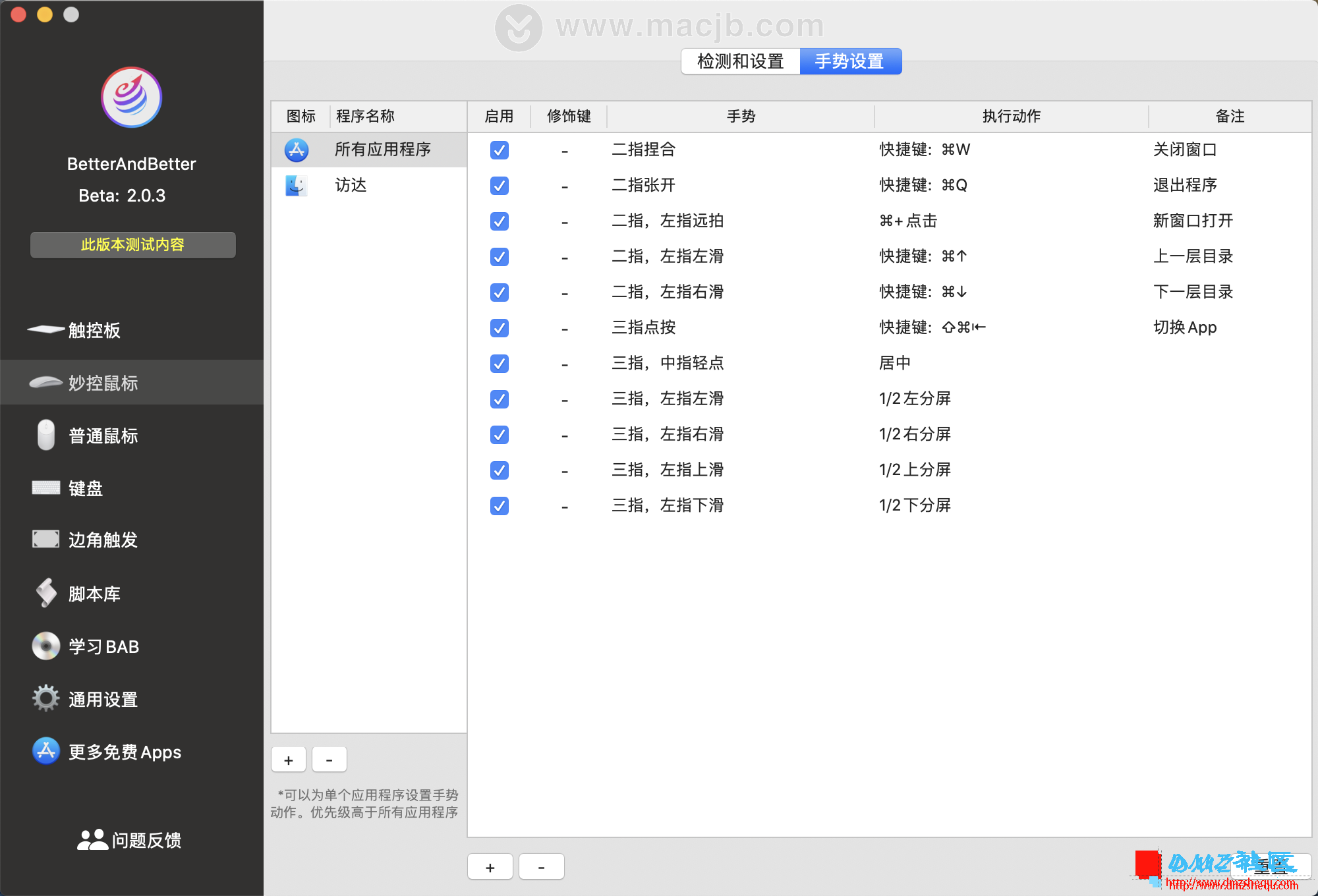Click the 二指捏合 gesture name
The image size is (1318, 896).
[x=643, y=150]
